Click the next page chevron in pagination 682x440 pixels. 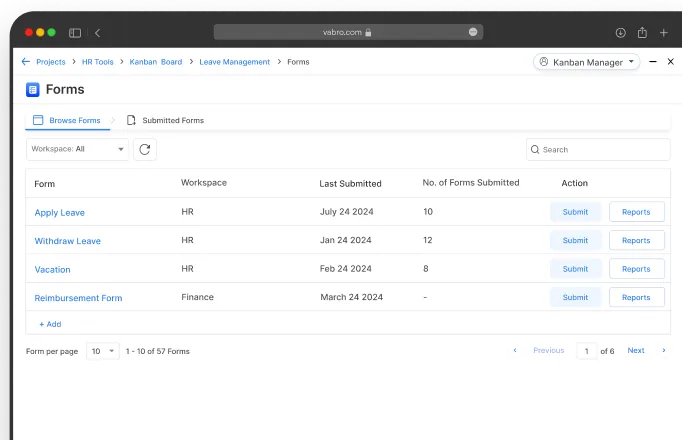pos(663,351)
